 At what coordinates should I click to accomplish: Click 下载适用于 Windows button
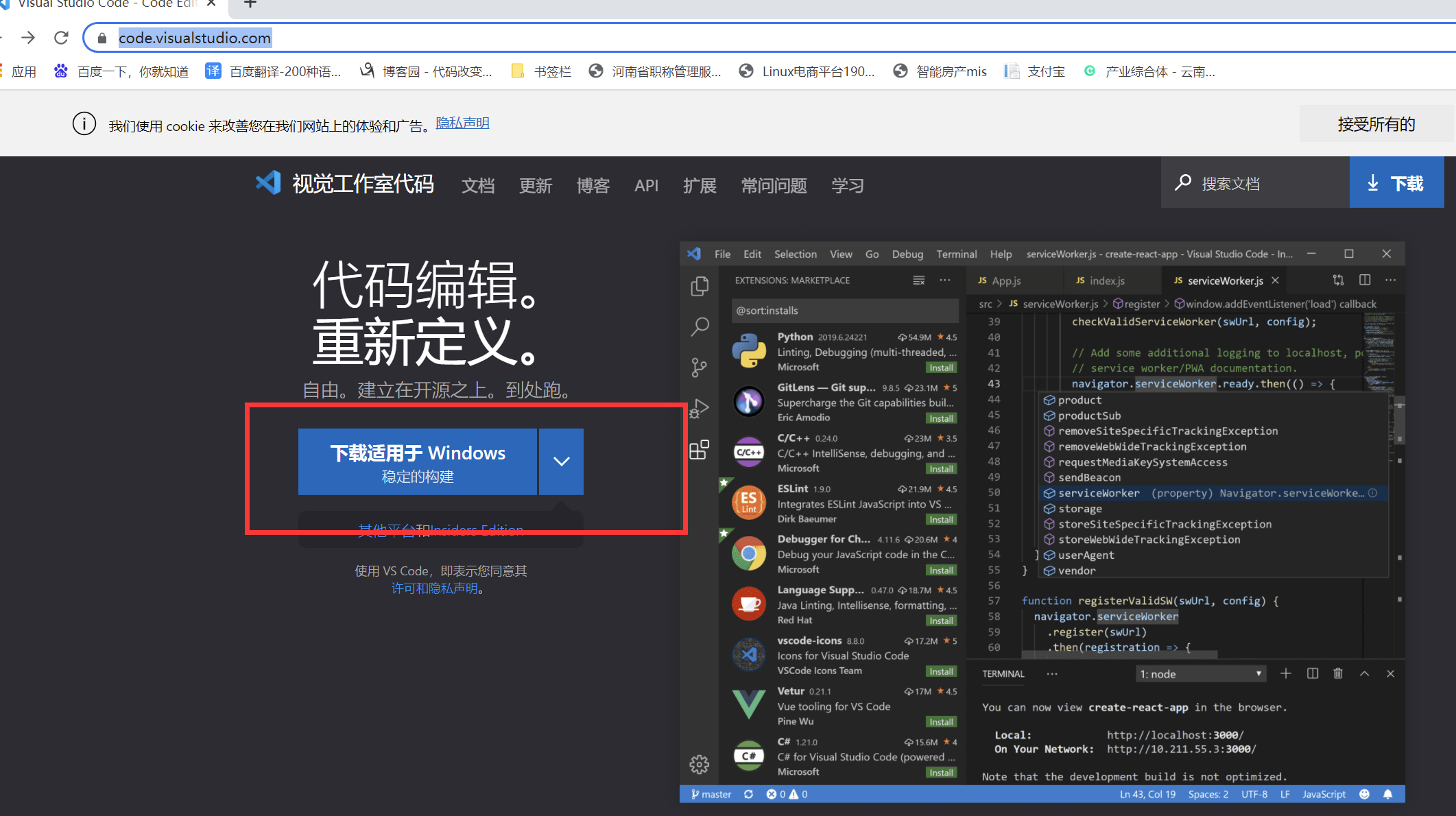pos(418,461)
